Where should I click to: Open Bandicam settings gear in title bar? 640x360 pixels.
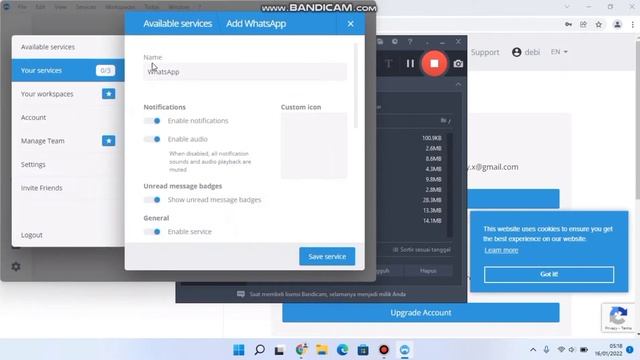[395, 42]
